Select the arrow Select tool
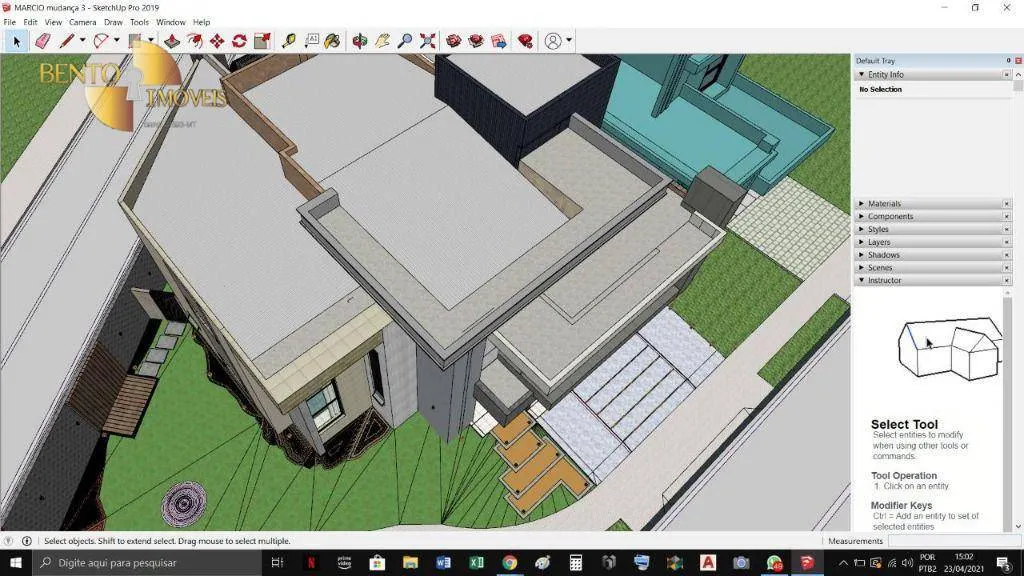This screenshot has width=1024, height=576. (16, 41)
